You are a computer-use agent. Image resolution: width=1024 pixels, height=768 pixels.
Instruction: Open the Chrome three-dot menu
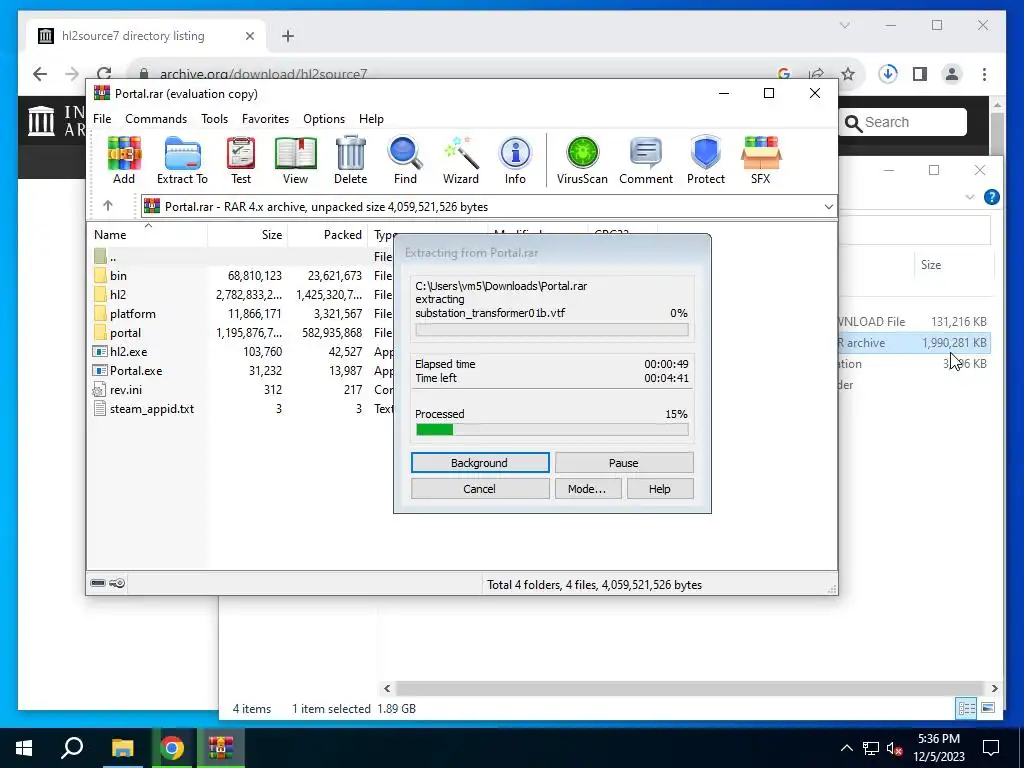click(984, 74)
